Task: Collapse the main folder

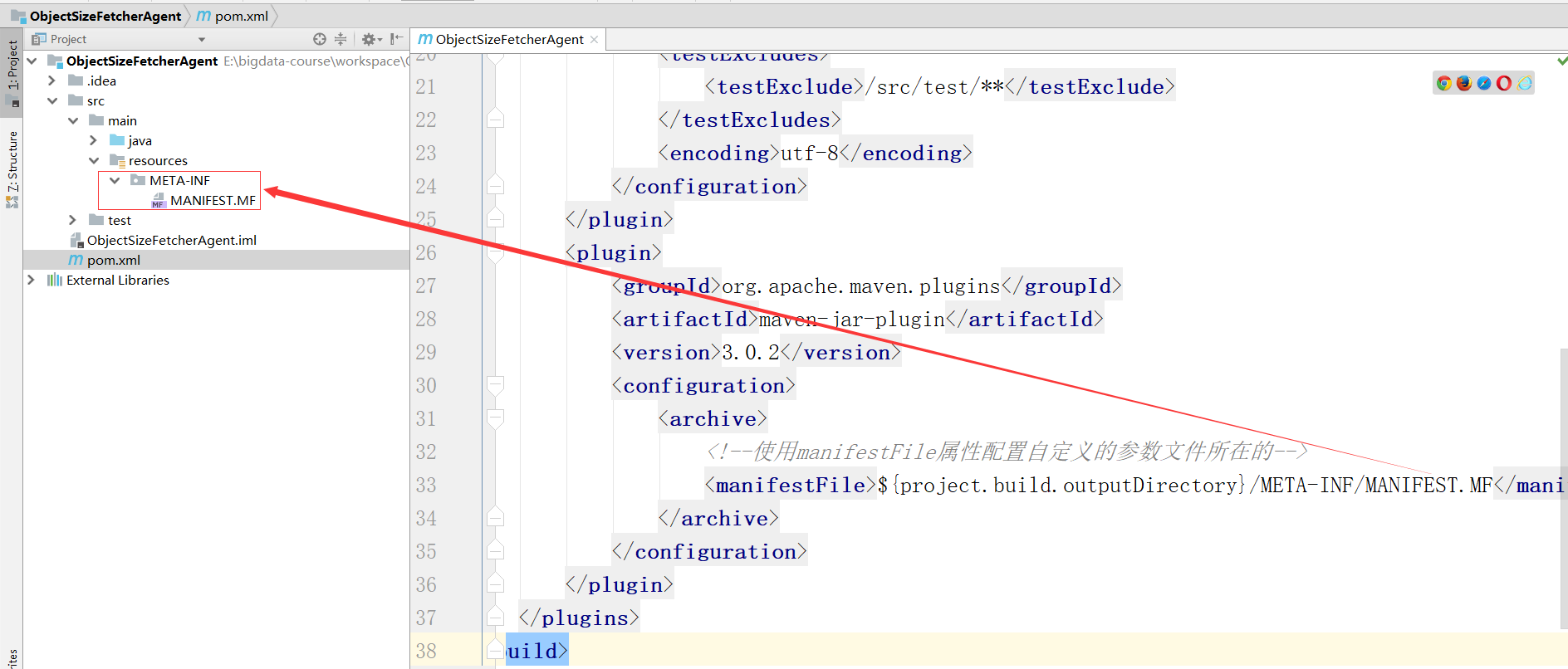Action: click(x=73, y=120)
